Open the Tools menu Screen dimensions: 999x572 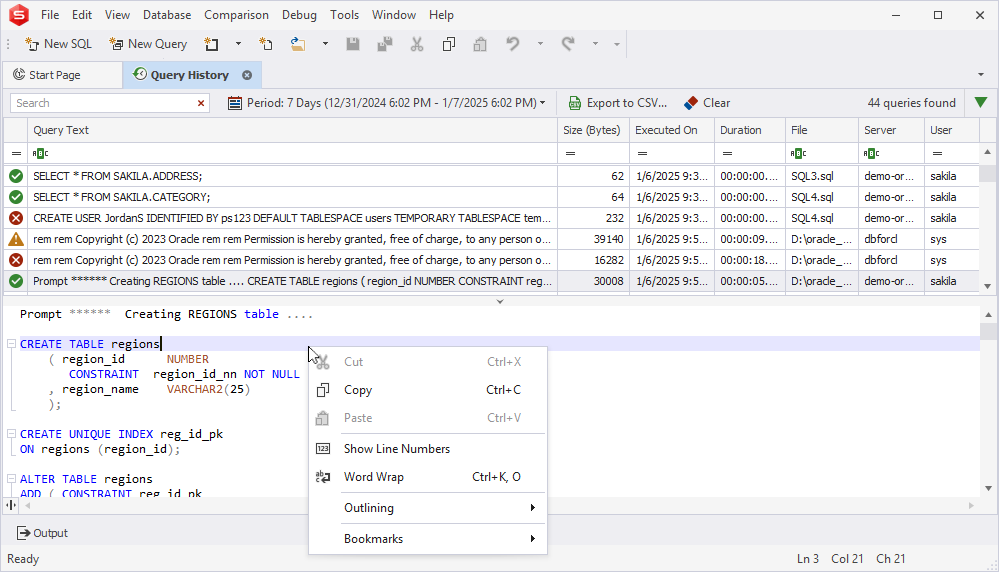point(344,15)
